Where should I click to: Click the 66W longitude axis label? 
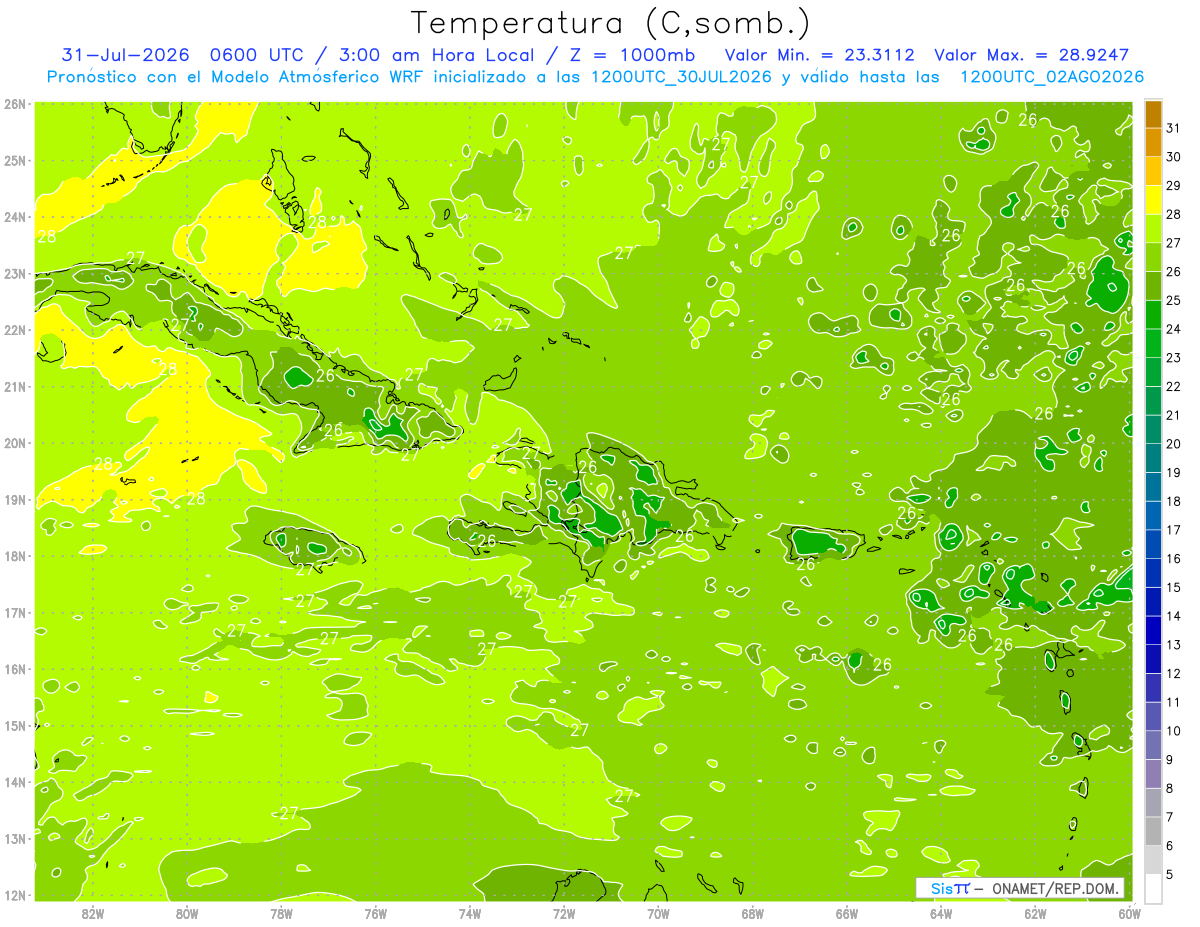click(x=847, y=913)
